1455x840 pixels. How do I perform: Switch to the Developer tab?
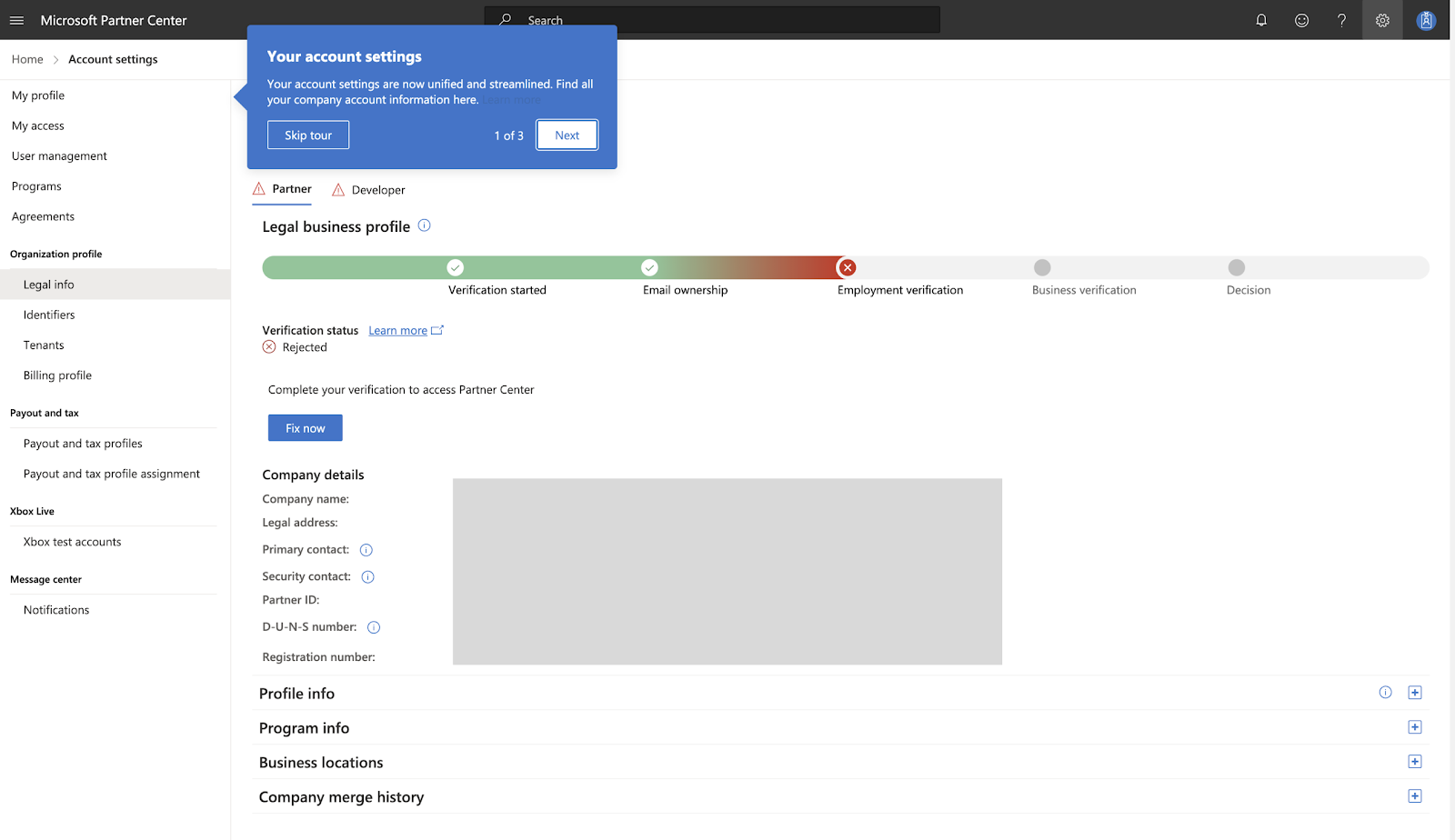[377, 190]
